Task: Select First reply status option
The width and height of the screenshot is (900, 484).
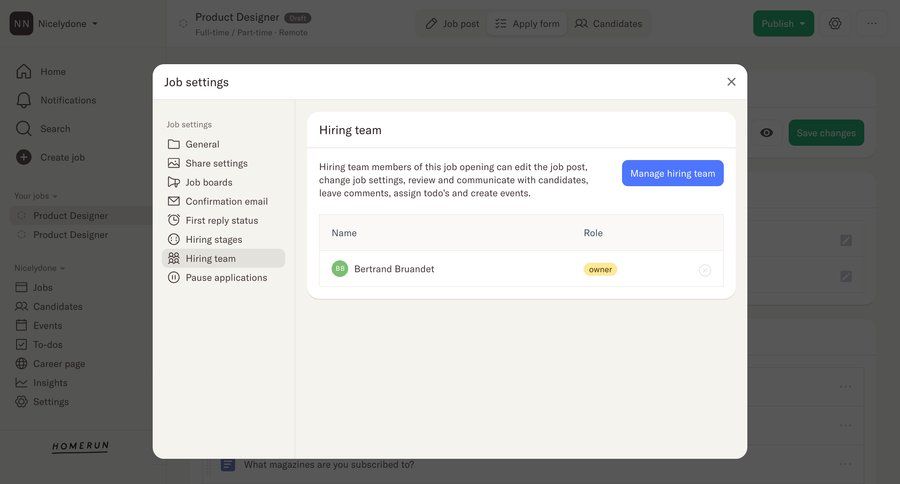Action: 223,220
